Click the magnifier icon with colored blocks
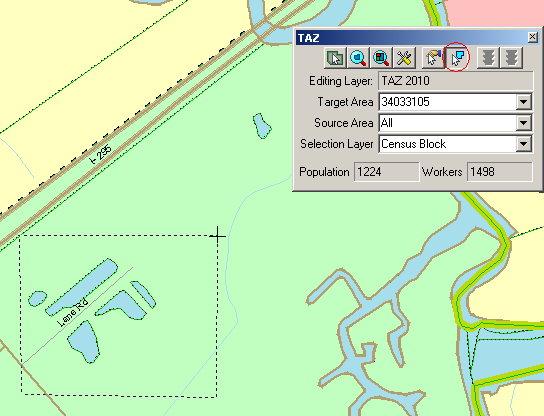This screenshot has width=544, height=416. coord(381,58)
